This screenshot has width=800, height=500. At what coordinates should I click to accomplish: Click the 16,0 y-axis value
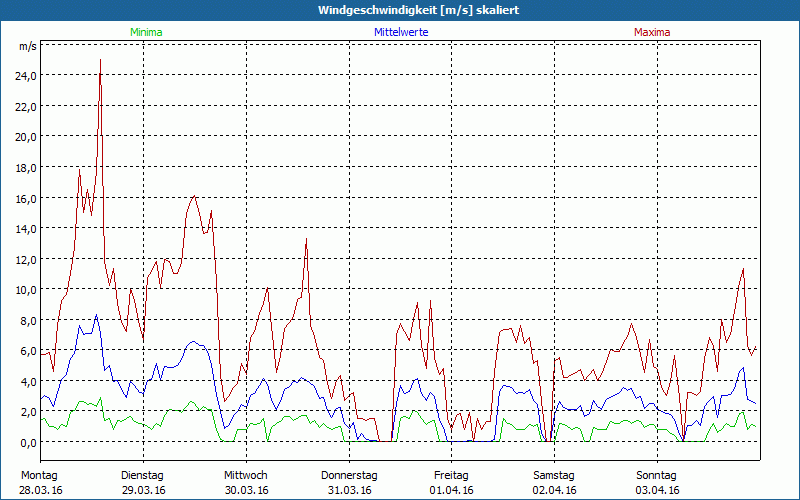[26, 198]
